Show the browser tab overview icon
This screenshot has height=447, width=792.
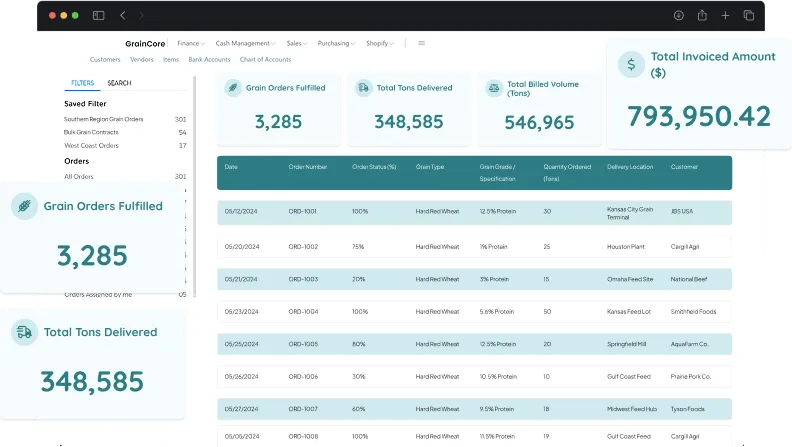tap(749, 15)
